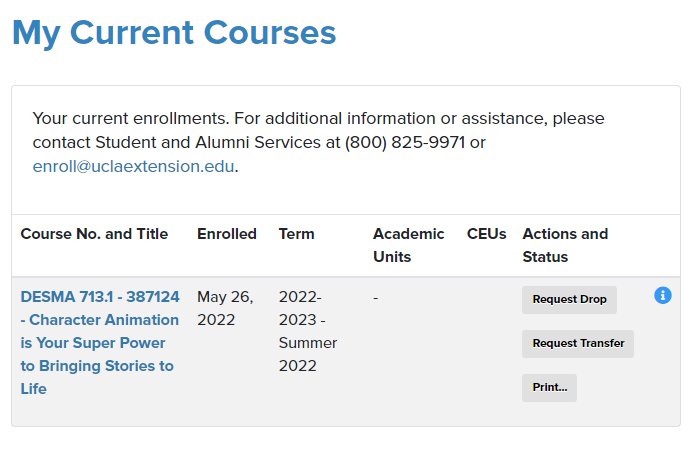Click the CEUs column header
Image resolution: width=695 pixels, height=461 pixels.
pos(486,234)
